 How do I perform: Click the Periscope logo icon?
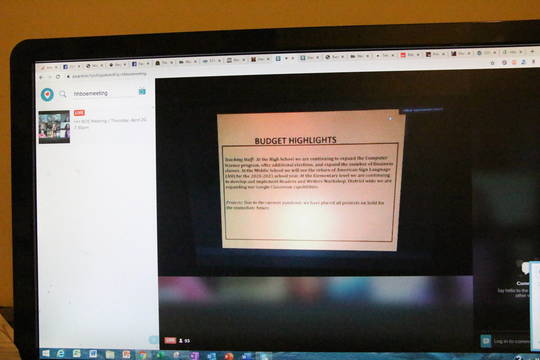coord(47,94)
